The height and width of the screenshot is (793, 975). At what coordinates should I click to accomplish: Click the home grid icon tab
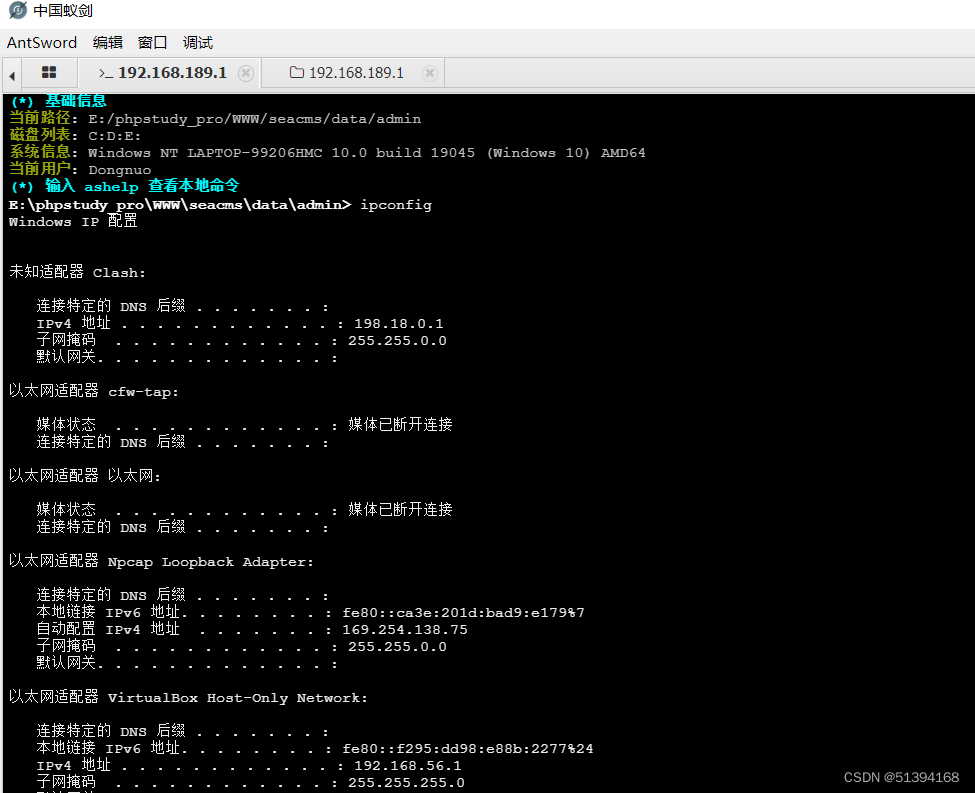click(49, 73)
